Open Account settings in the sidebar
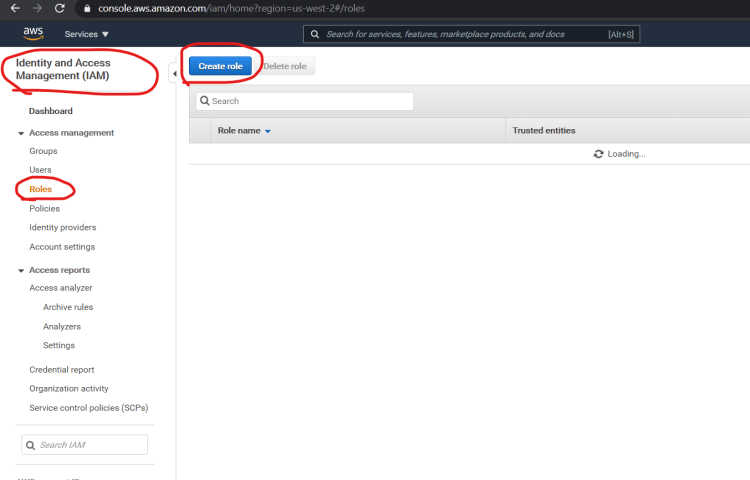This screenshot has width=750, height=480. [62, 247]
